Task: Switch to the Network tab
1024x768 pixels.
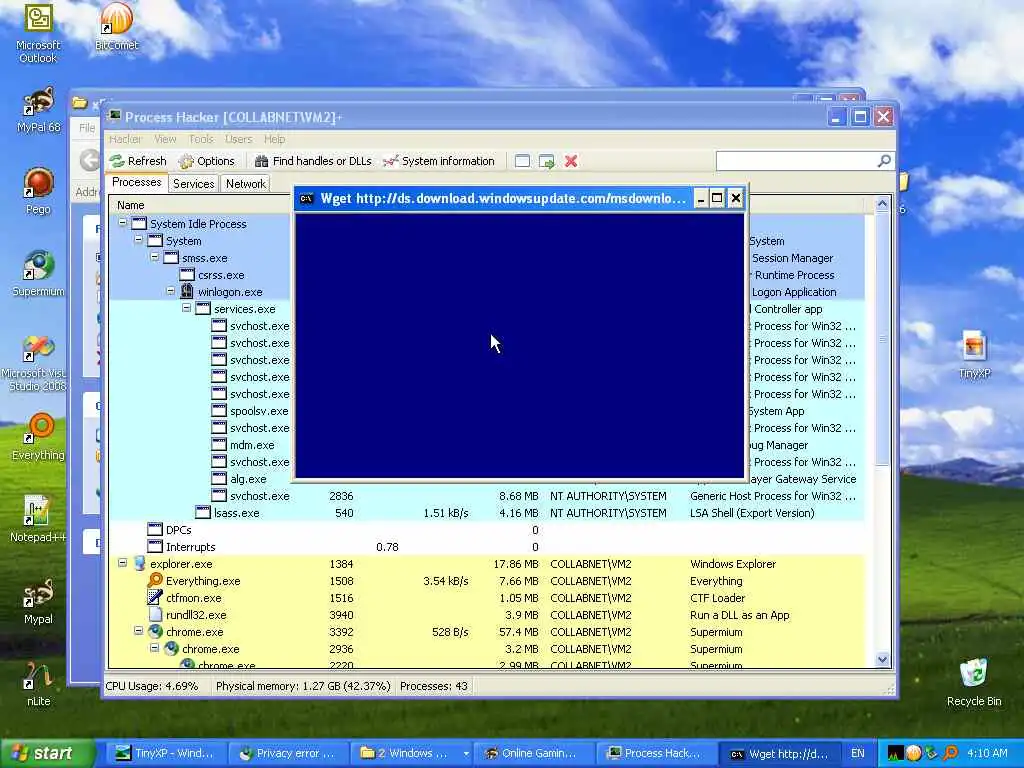Action: click(246, 184)
